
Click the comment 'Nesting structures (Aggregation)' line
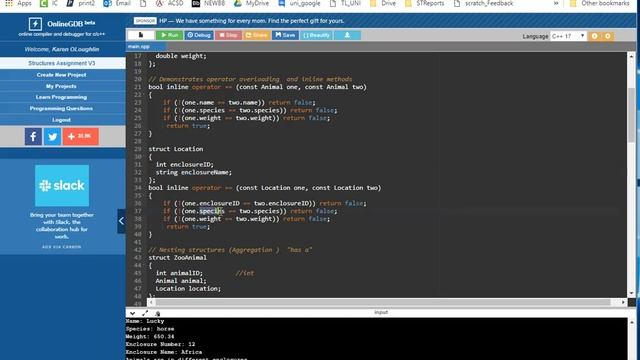[x=230, y=250]
